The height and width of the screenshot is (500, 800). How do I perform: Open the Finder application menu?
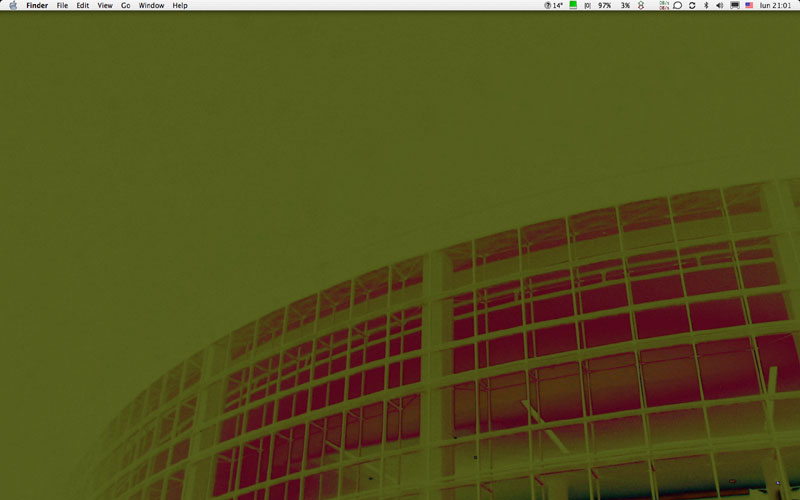pyautogui.click(x=37, y=5)
